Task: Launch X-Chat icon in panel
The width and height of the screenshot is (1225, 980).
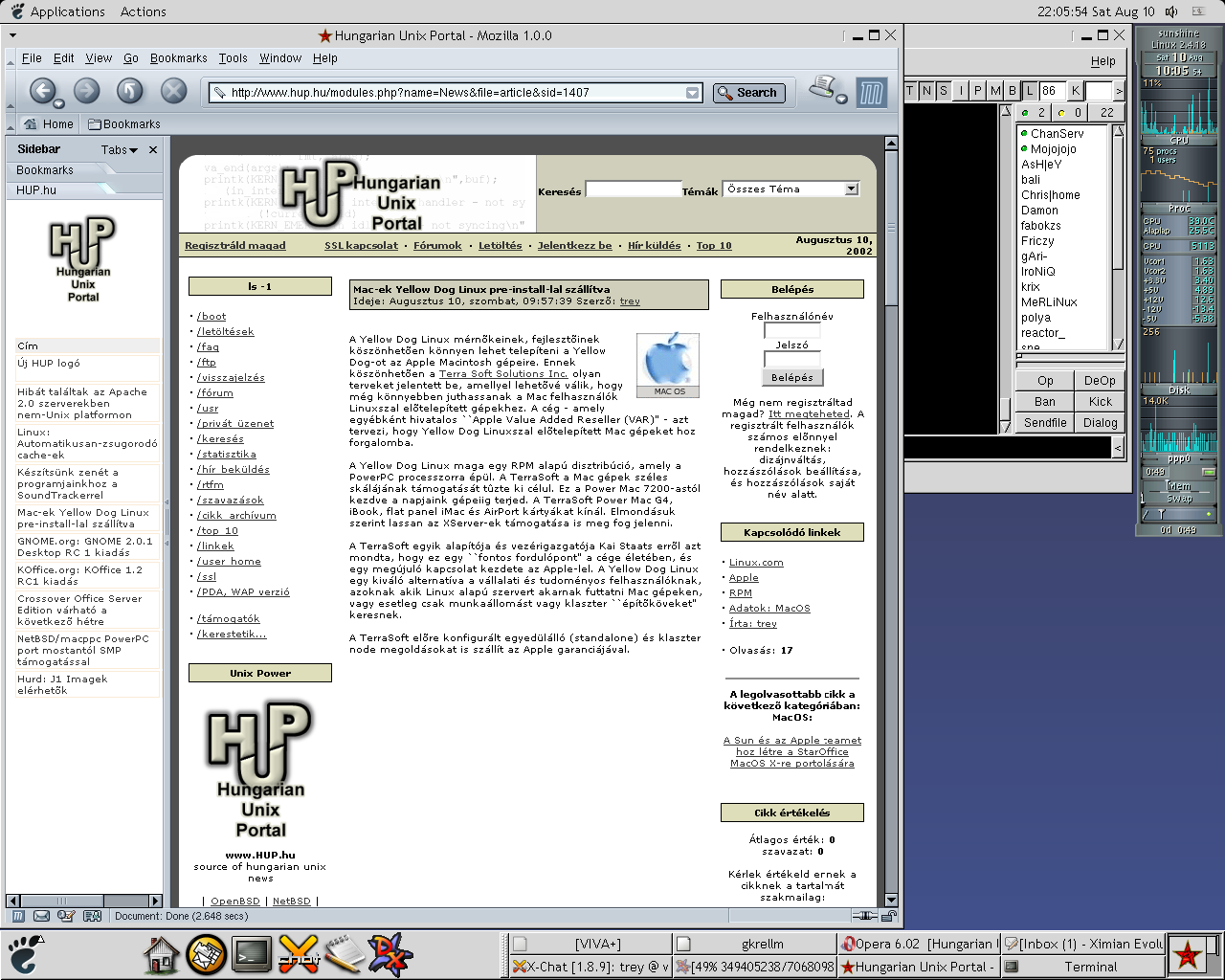Action: pyautogui.click(x=299, y=954)
